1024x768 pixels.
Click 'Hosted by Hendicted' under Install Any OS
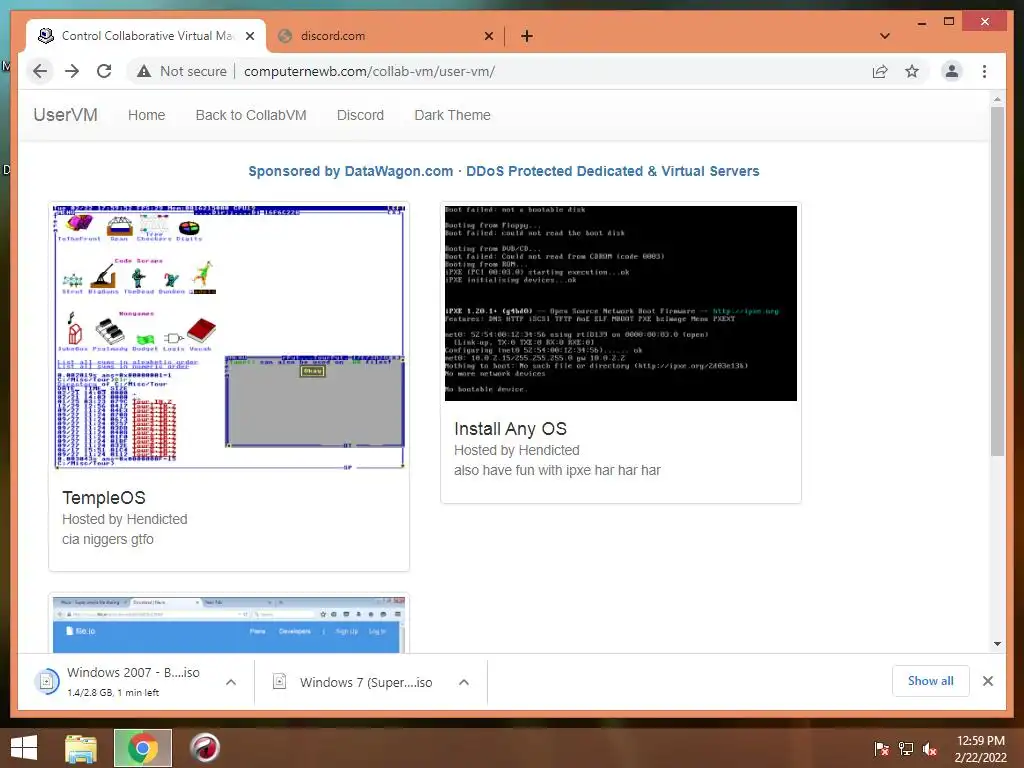[x=517, y=450]
